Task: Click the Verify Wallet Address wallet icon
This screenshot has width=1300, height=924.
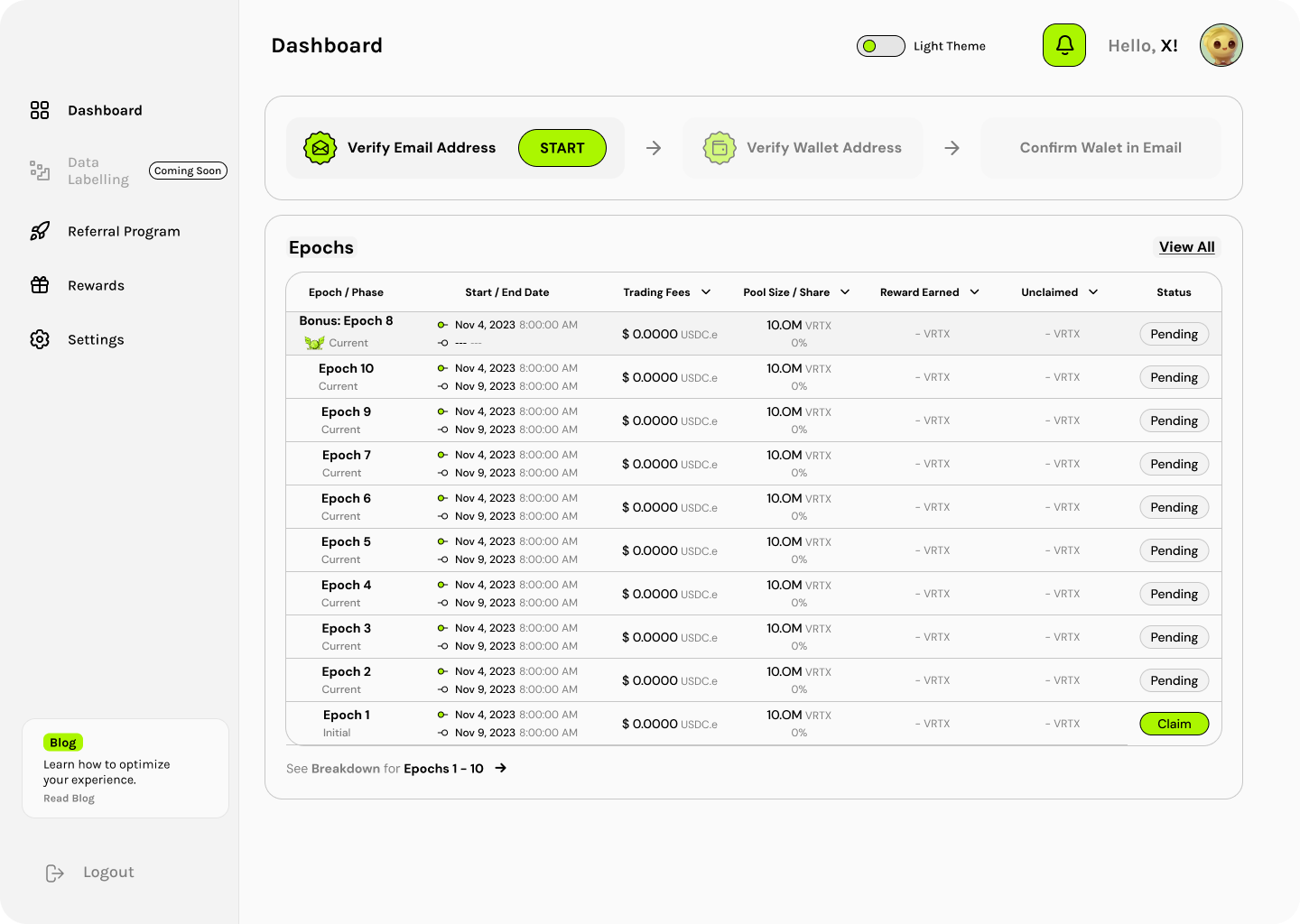Action: 720,148
